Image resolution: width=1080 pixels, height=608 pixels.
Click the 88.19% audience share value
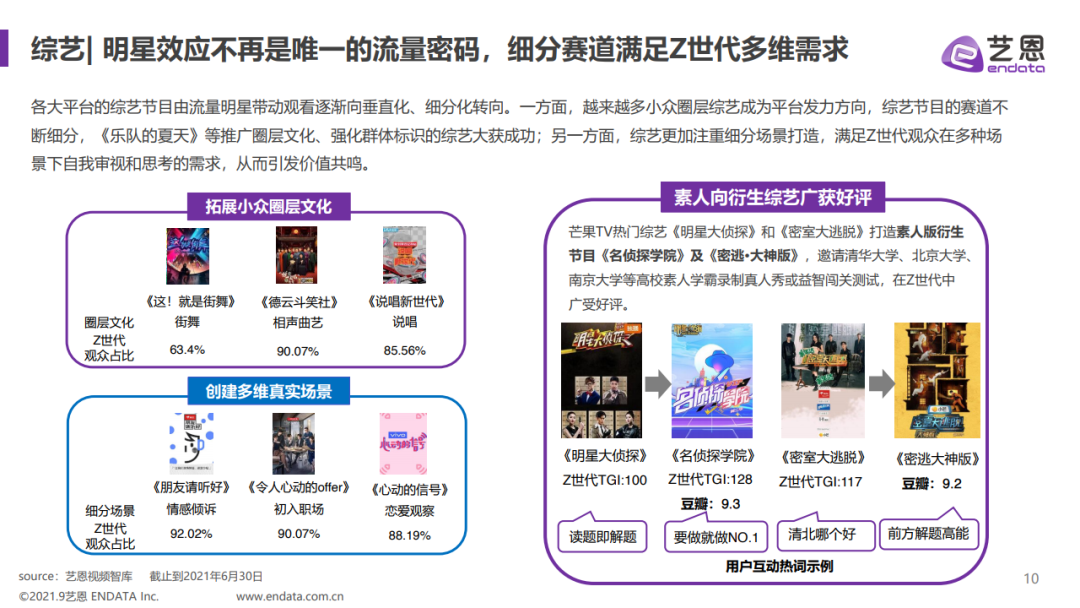click(410, 535)
